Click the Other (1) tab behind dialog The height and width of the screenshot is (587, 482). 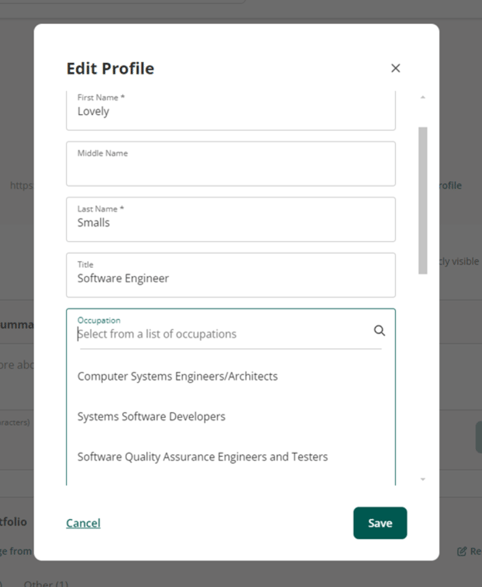coord(46,583)
